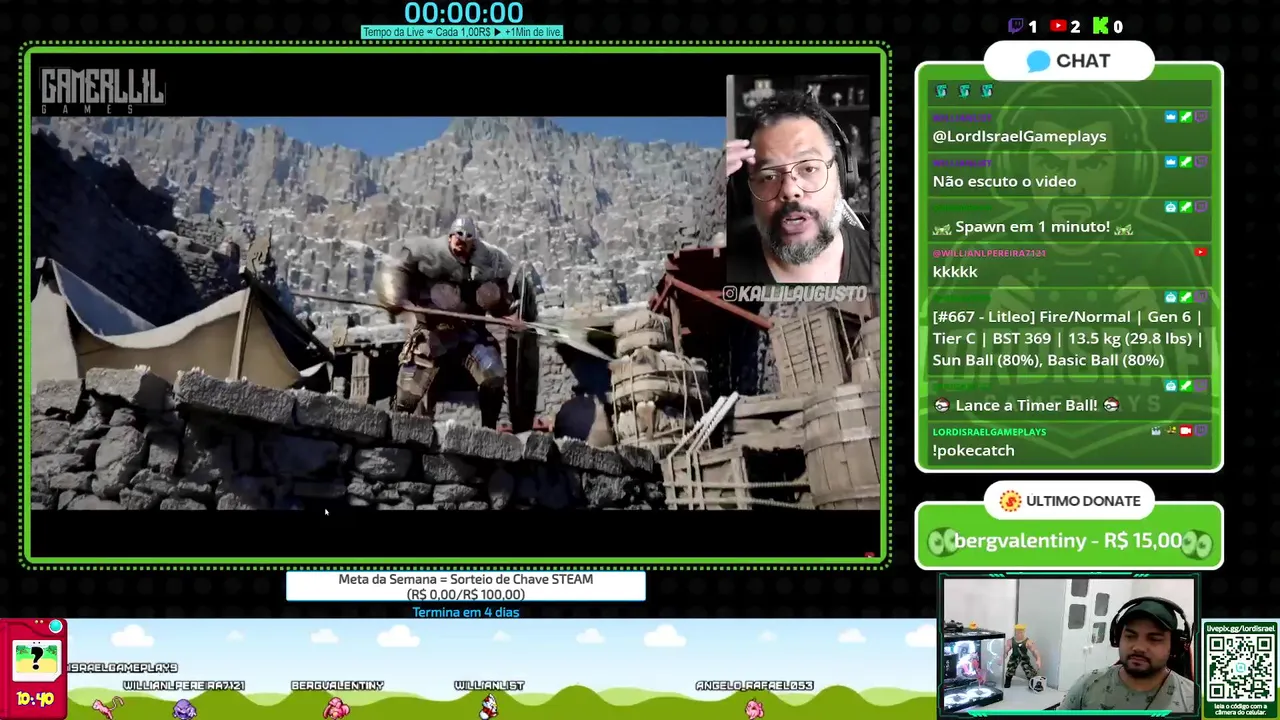Click the ULTIMO DONATE label

[x=1083, y=501]
